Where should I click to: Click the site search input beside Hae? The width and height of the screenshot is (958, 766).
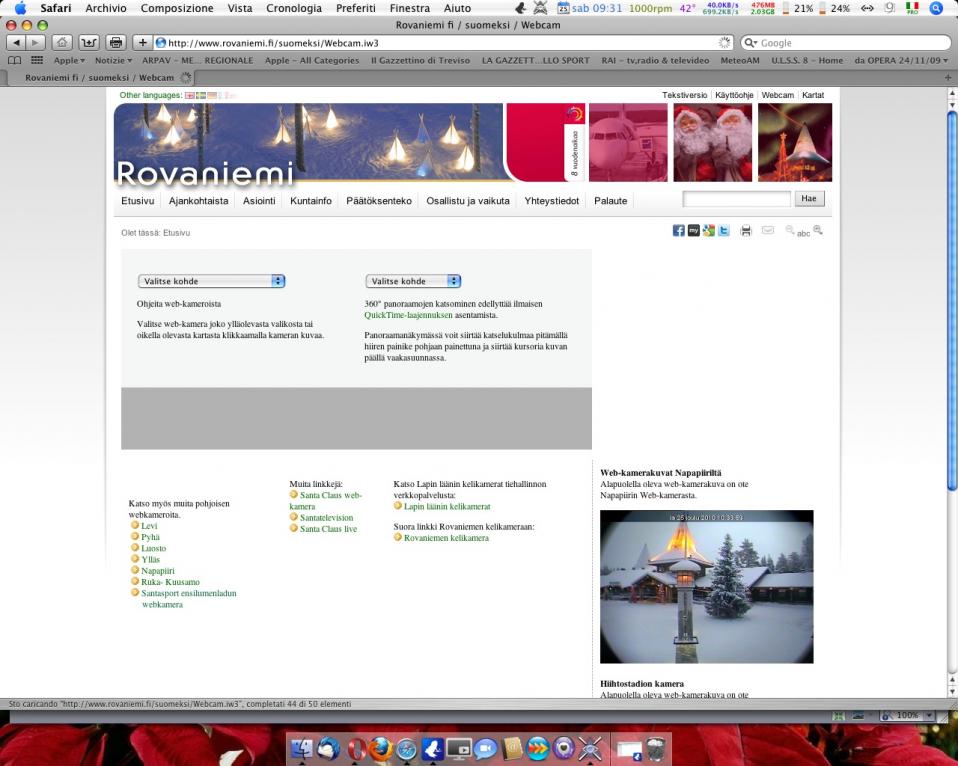point(736,199)
